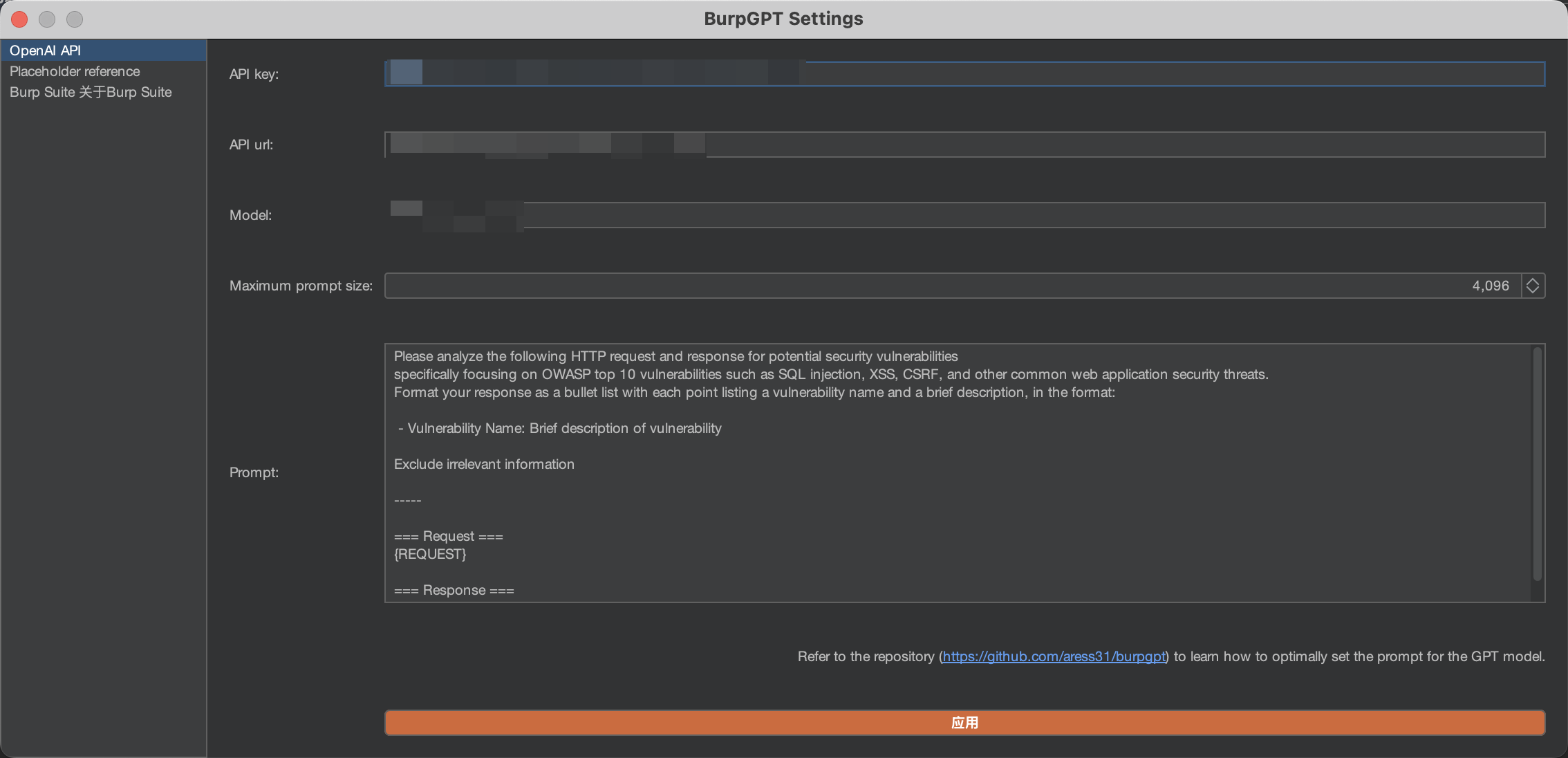The image size is (1568, 758).
Task: Click into the API url field
Action: tap(964, 145)
